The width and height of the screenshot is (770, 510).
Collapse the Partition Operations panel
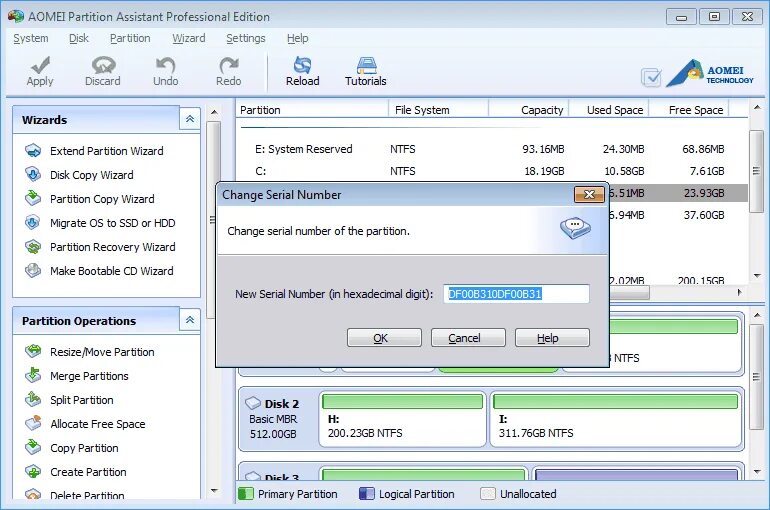pyautogui.click(x=190, y=321)
